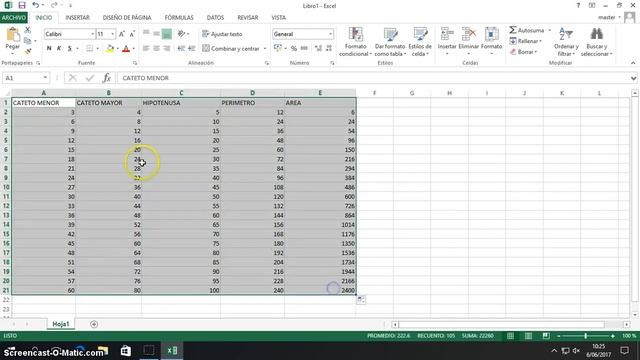Decrease font size with the small A
640x360 pixels.
pyautogui.click(x=132, y=34)
